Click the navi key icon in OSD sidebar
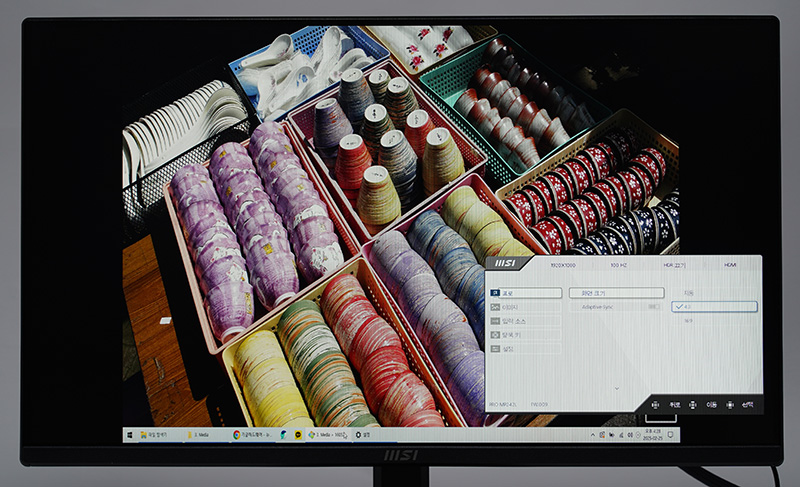The width and height of the screenshot is (800, 487). tap(495, 335)
